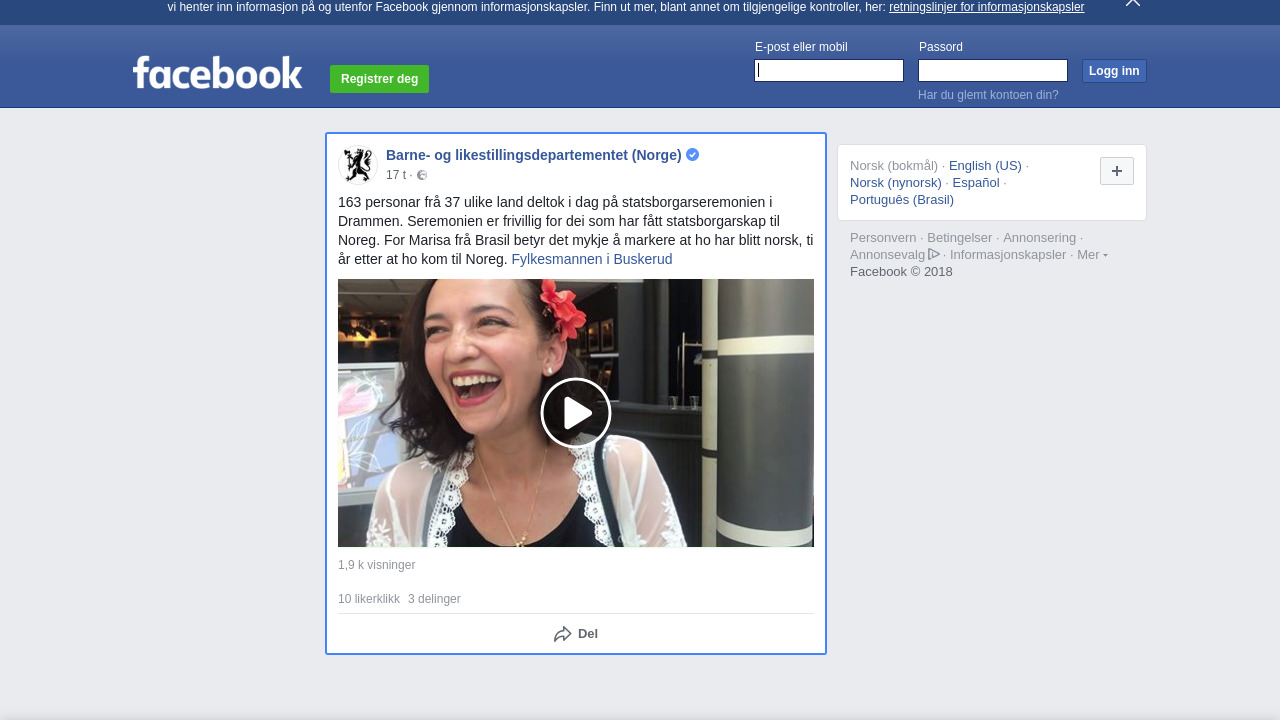This screenshot has height=720, width=1280.
Task: Click into the Passord field
Action: click(992, 71)
